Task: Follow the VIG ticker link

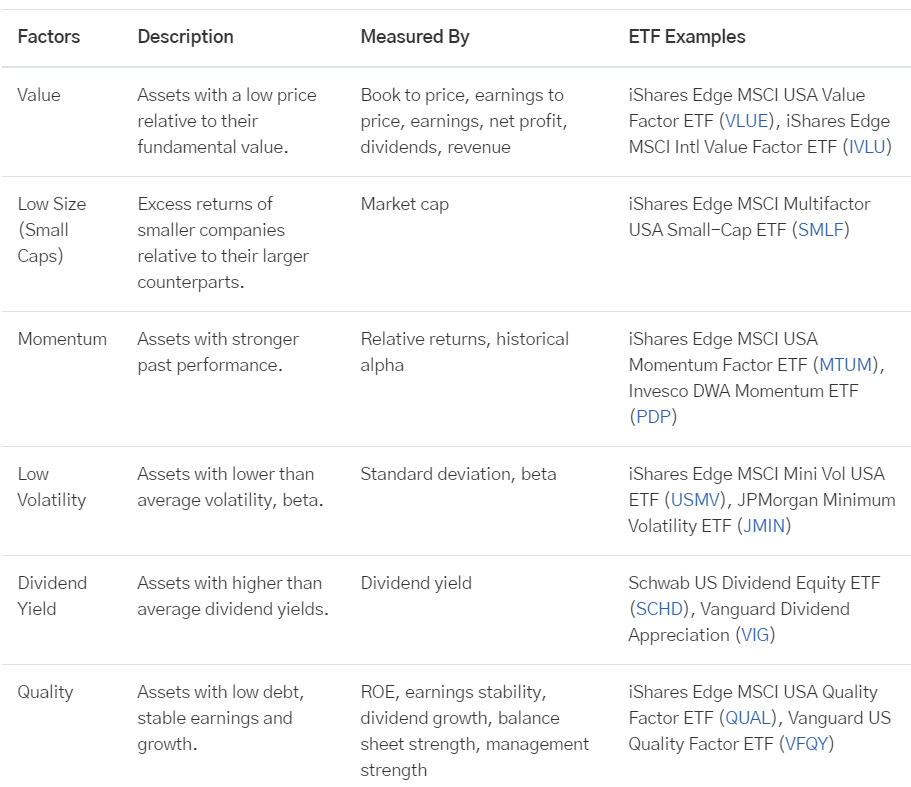Action: pyautogui.click(x=755, y=635)
